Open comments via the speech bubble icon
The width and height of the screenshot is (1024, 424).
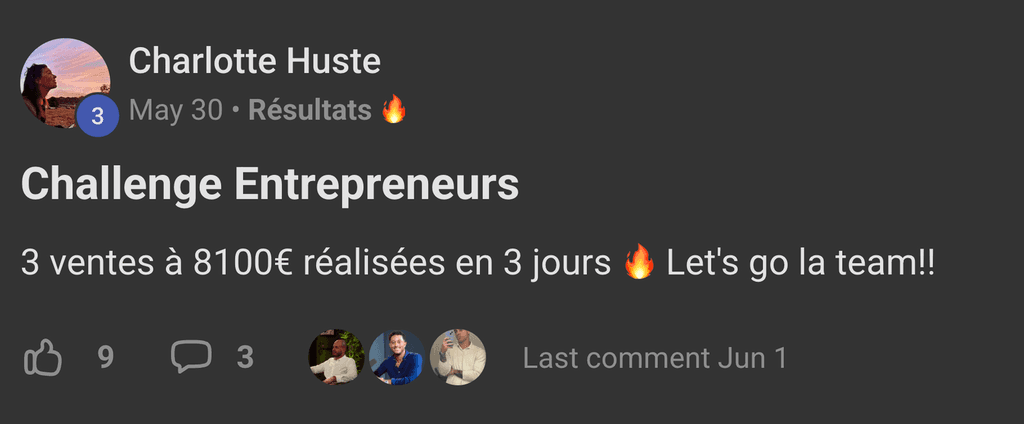191,357
